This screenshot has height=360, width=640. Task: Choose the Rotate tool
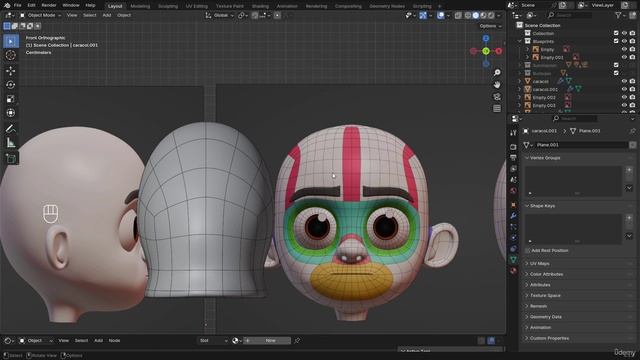[11, 84]
